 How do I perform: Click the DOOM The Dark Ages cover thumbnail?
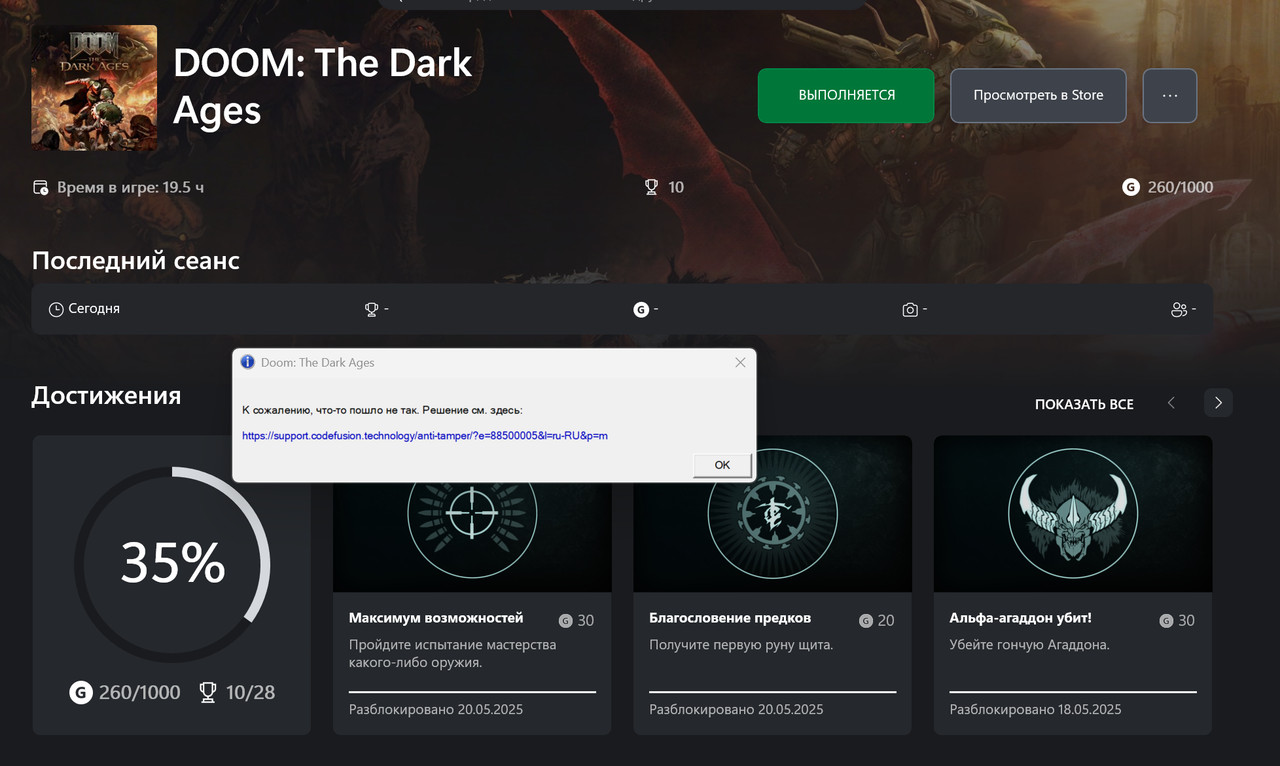point(94,88)
